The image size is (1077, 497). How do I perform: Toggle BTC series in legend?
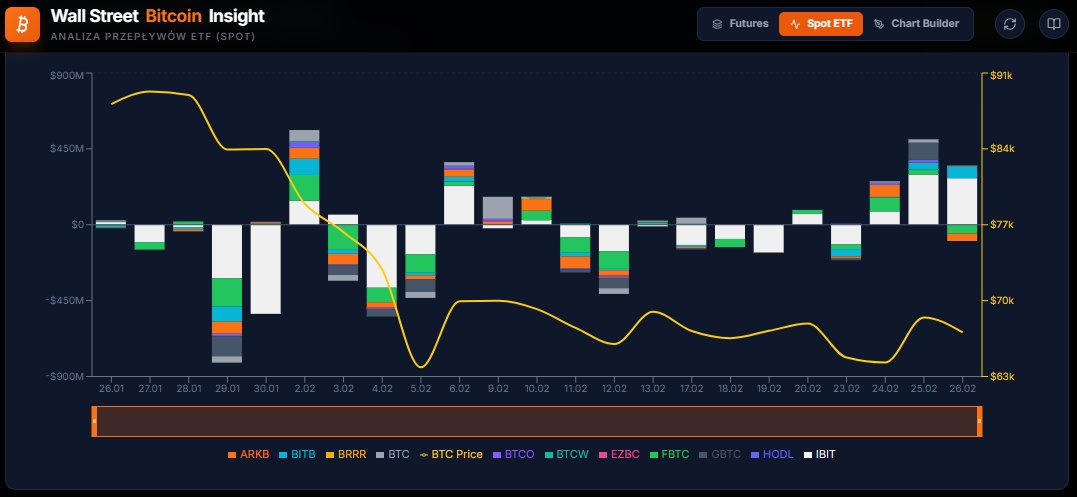pyautogui.click(x=392, y=454)
